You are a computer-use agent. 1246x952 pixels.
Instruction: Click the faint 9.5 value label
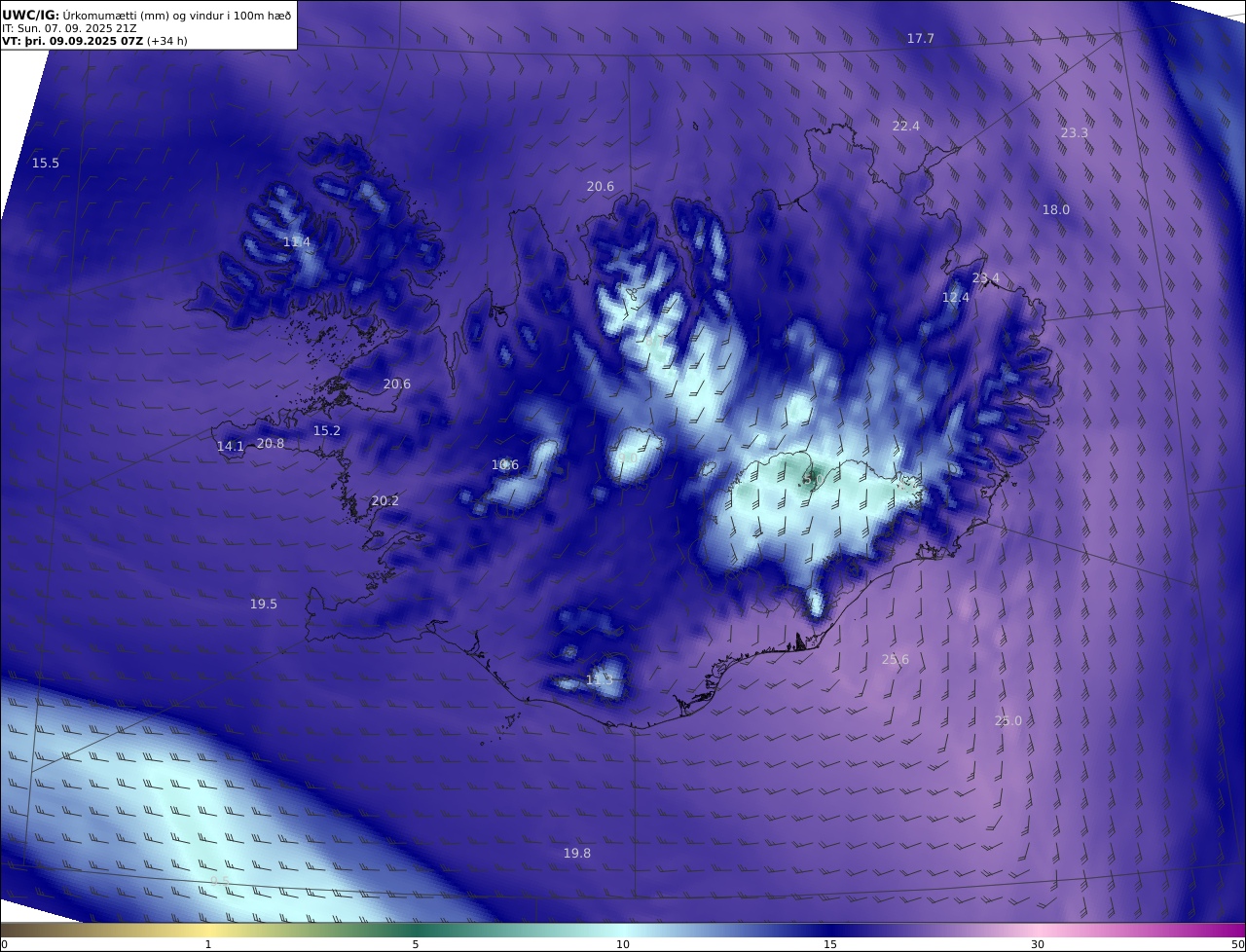point(220,881)
